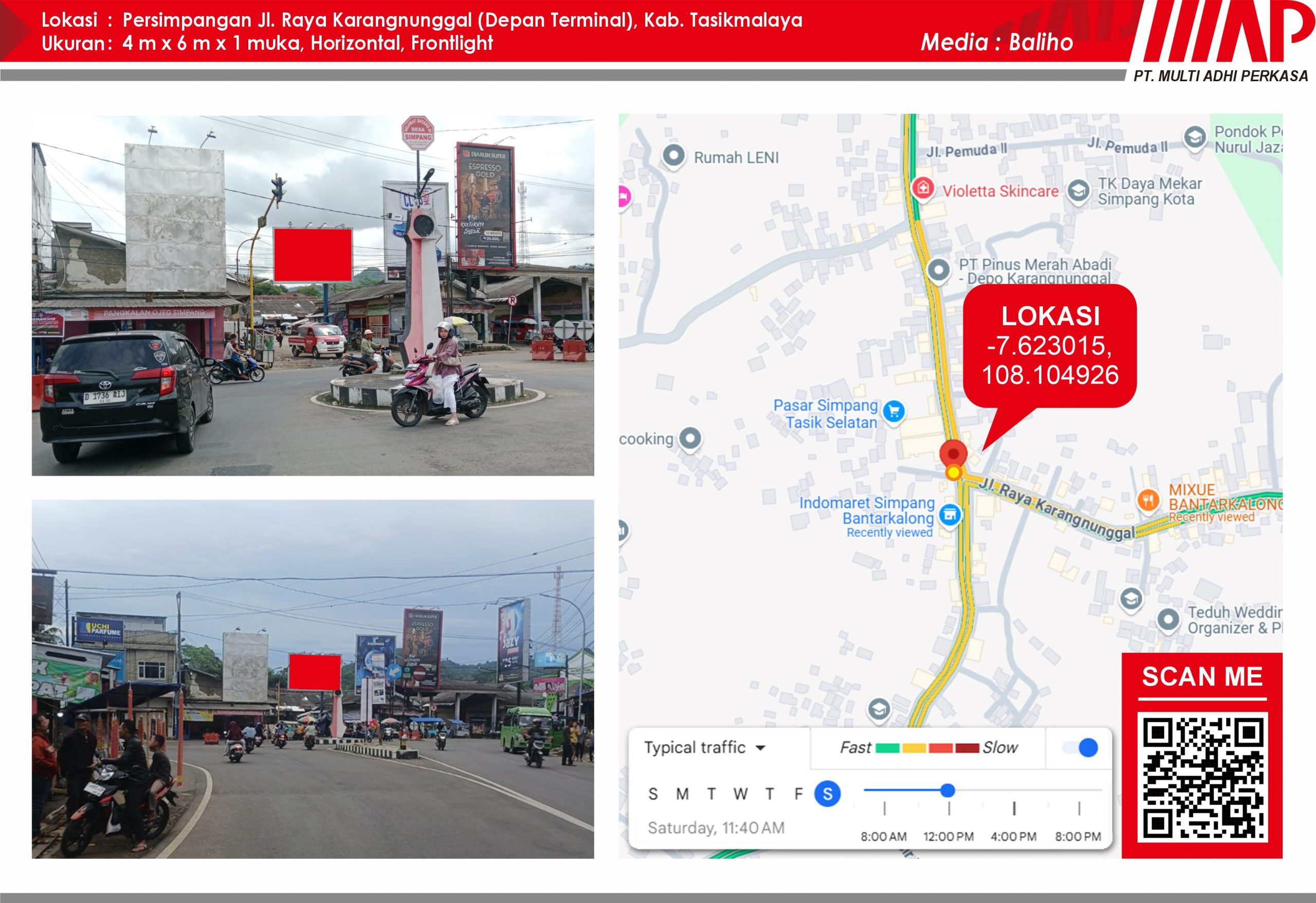Select Monday in the traffic day selector

pyautogui.click(x=682, y=794)
